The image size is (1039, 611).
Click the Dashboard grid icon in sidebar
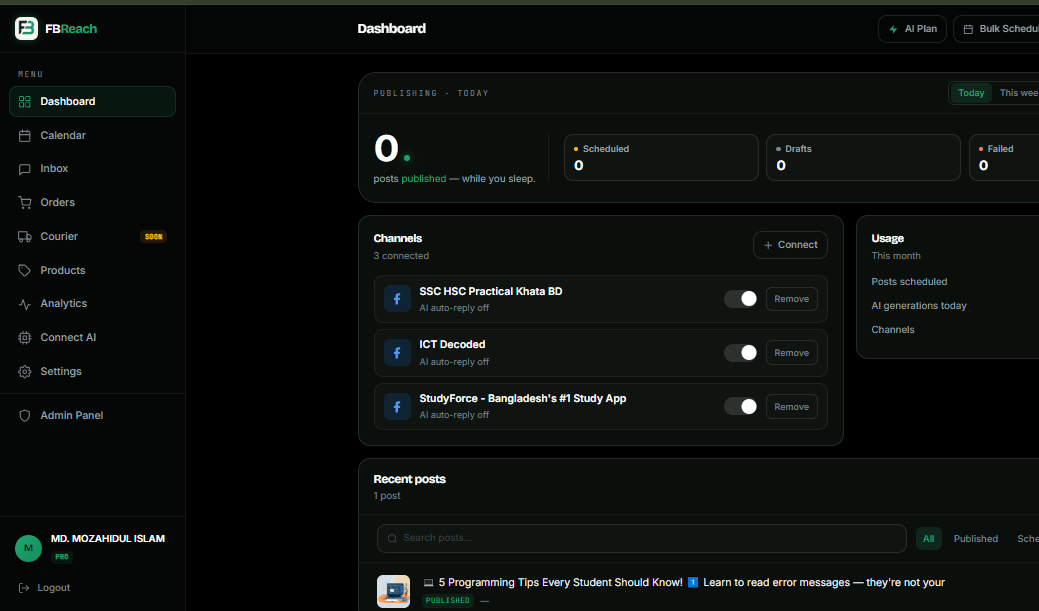25,101
